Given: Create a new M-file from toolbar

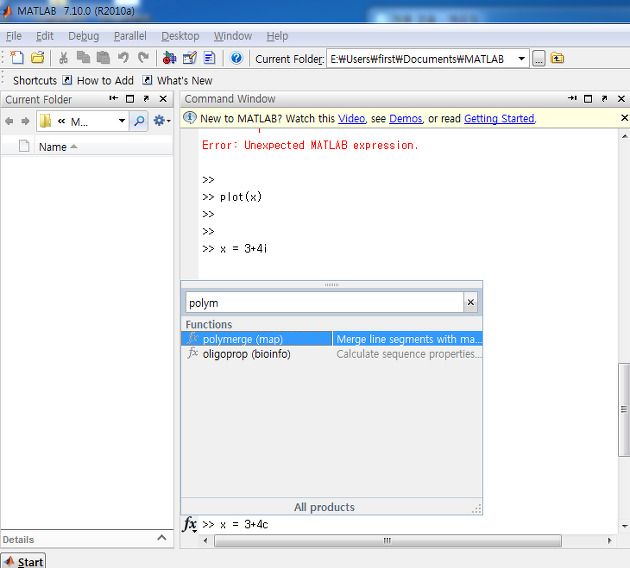Looking at the screenshot, I should (x=17, y=58).
